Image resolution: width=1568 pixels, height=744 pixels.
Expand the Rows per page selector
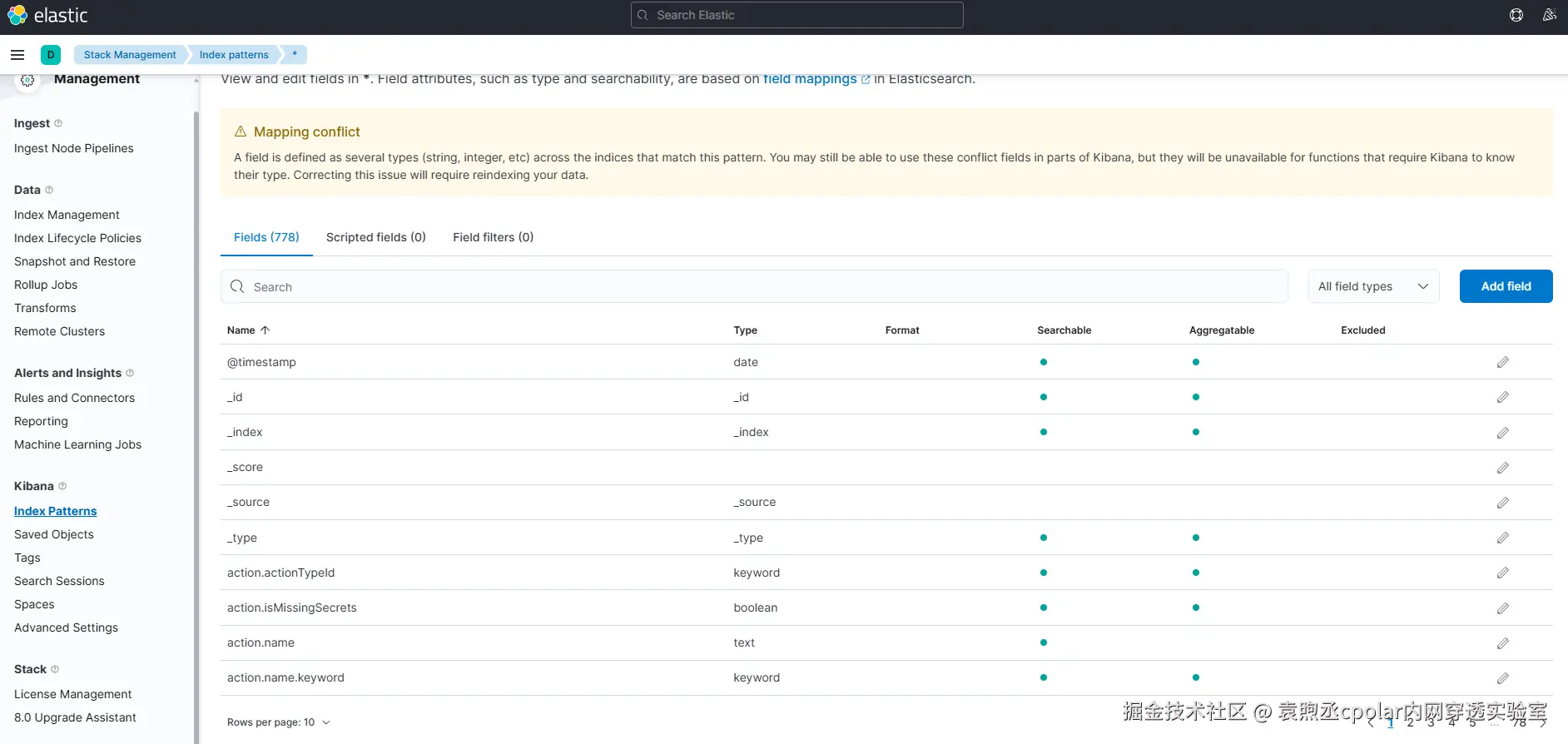click(279, 722)
